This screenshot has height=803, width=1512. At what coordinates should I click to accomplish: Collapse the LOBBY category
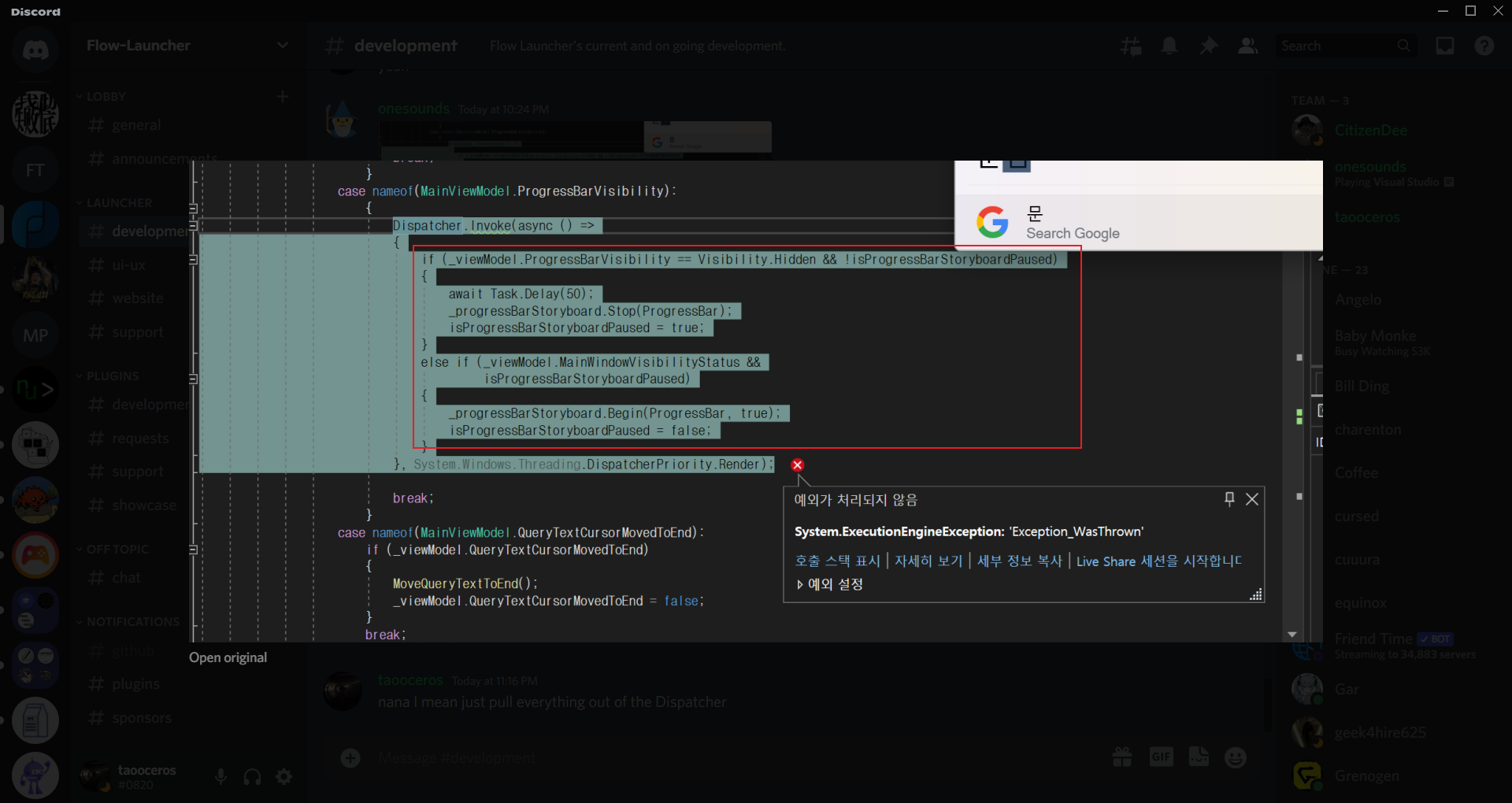106,97
